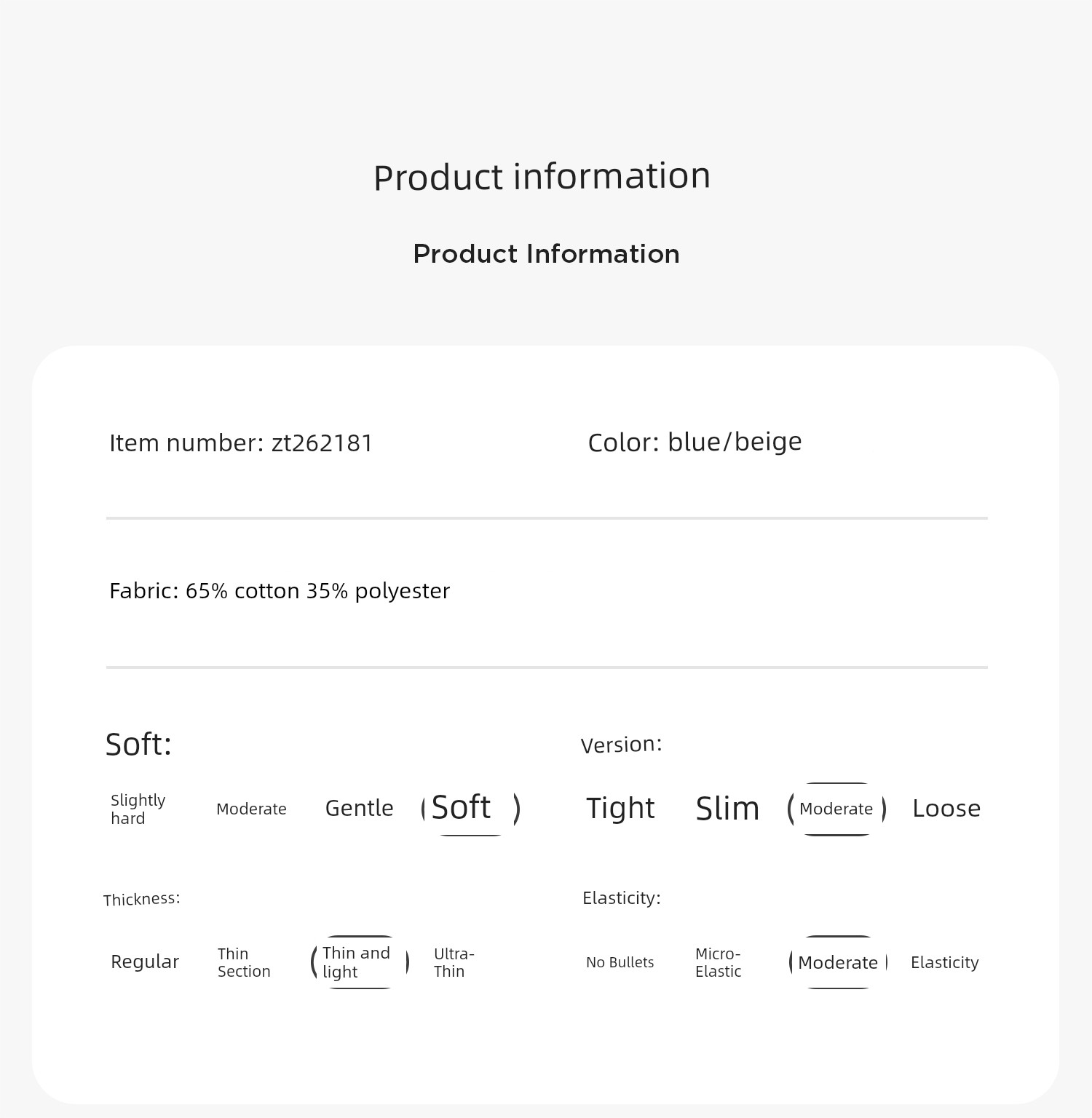Pick the highlighted 'Moderate' version option
This screenshot has height=1118, width=1092.
point(836,809)
